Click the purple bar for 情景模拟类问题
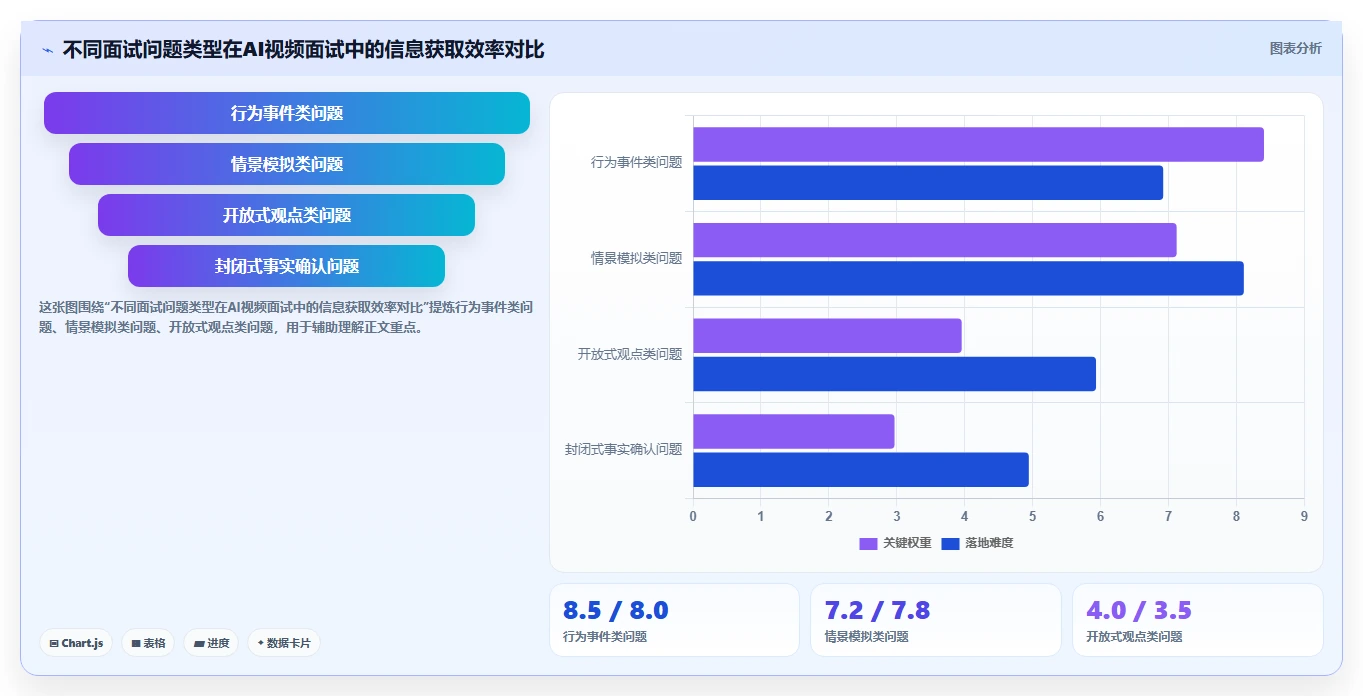The height and width of the screenshot is (696, 1363). [x=934, y=240]
